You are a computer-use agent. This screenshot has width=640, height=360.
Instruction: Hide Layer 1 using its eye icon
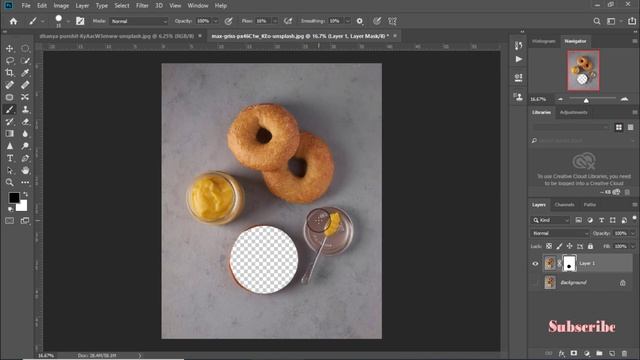tap(535, 264)
